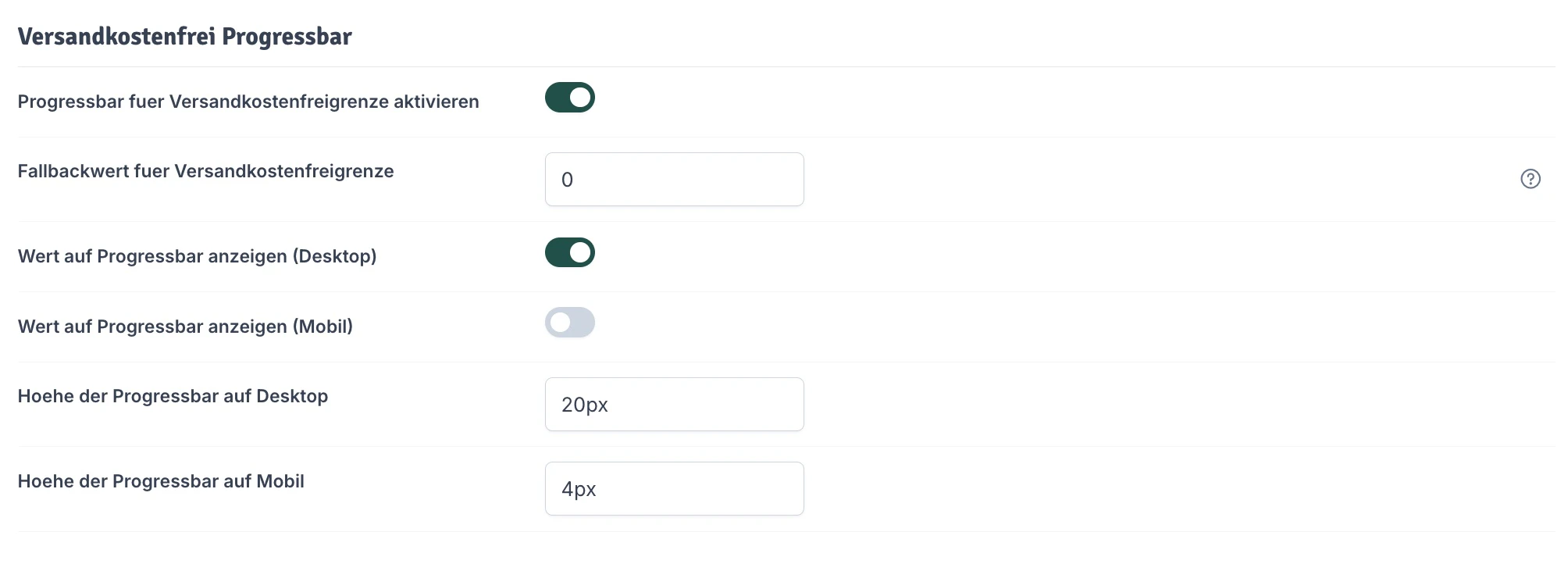1568x564 pixels.
Task: Click the desktop value display toggle knob
Action: [x=580, y=252]
